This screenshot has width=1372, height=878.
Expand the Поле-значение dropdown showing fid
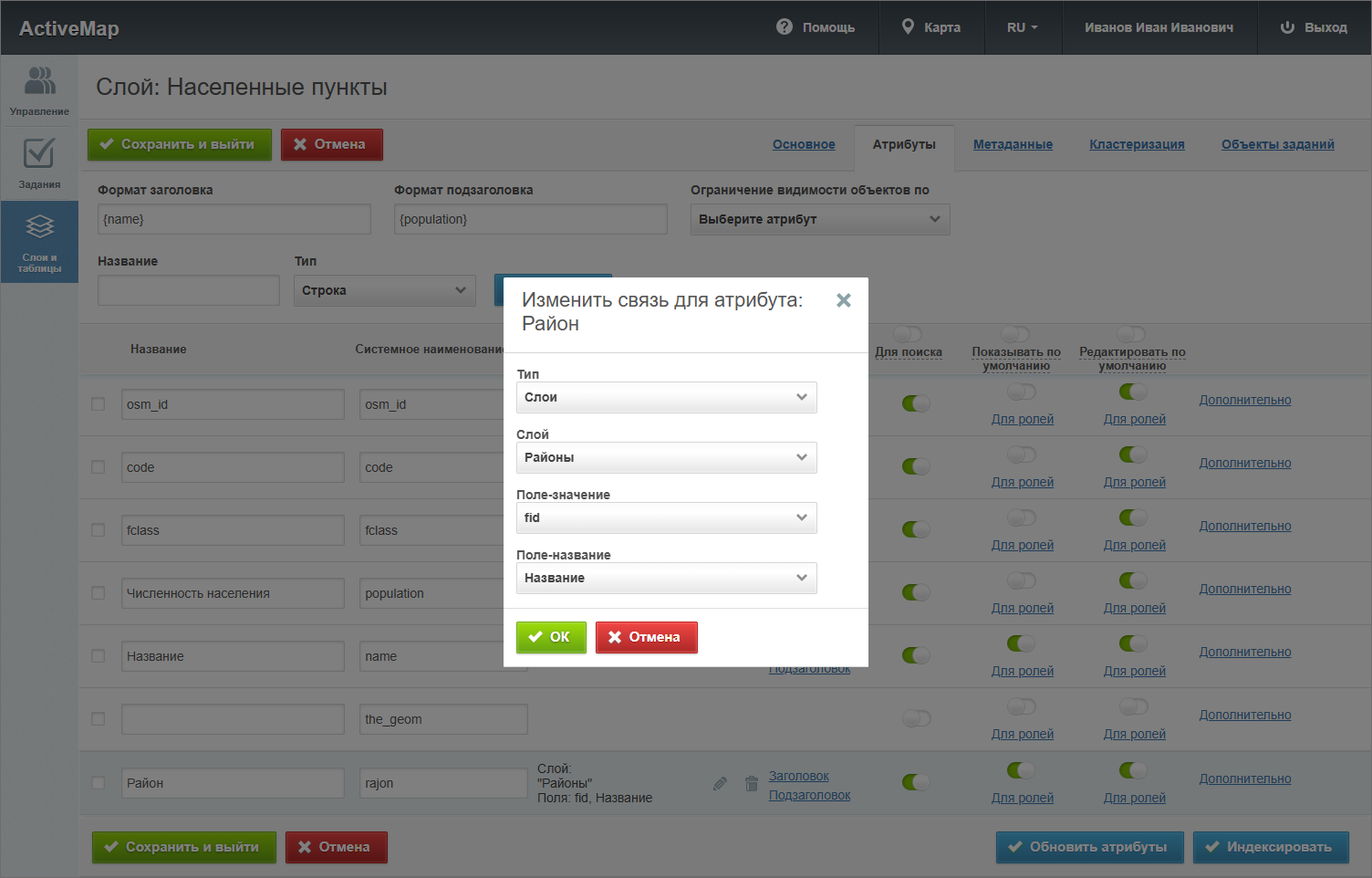click(666, 517)
